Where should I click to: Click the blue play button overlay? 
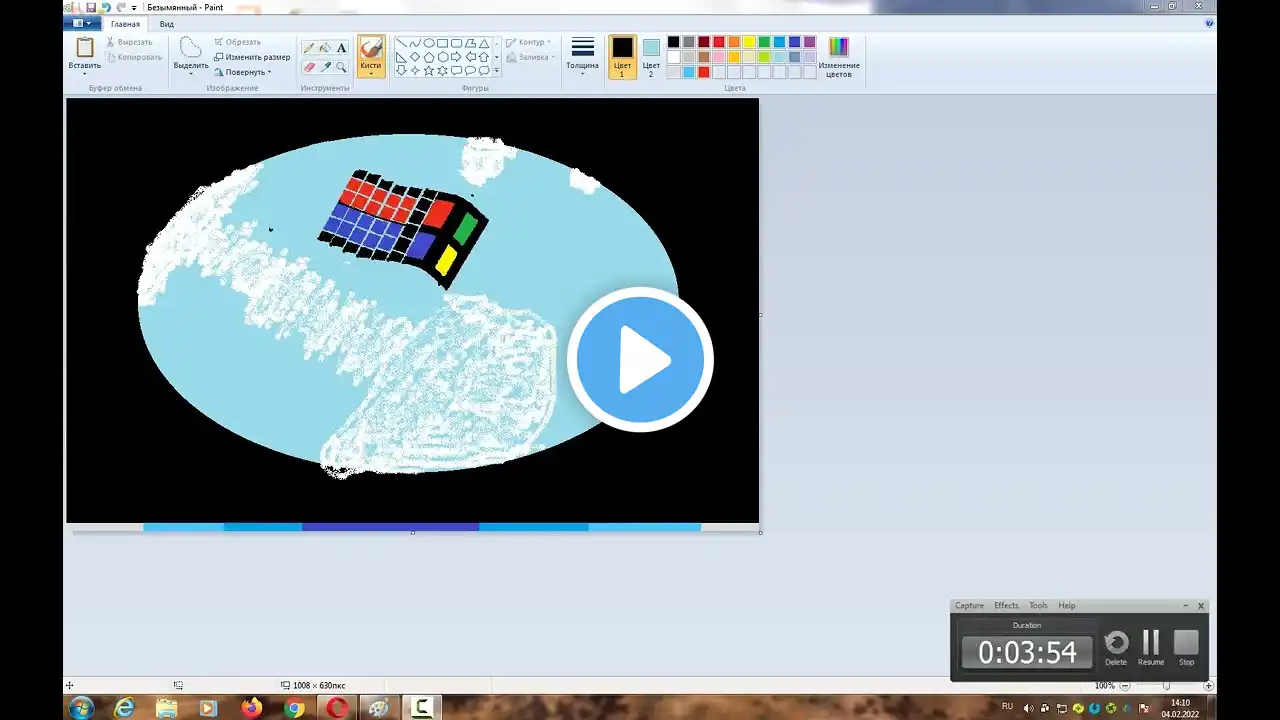pyautogui.click(x=640, y=360)
